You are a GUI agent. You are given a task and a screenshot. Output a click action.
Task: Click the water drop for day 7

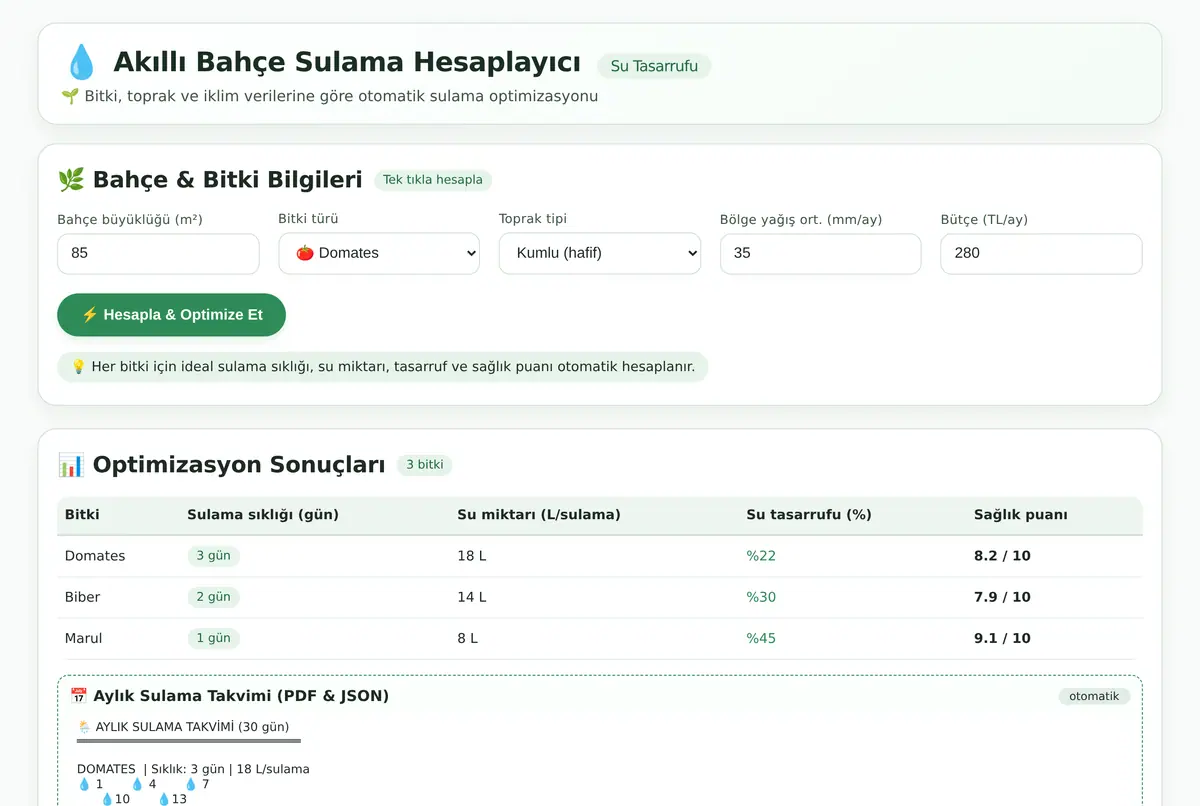pos(191,784)
